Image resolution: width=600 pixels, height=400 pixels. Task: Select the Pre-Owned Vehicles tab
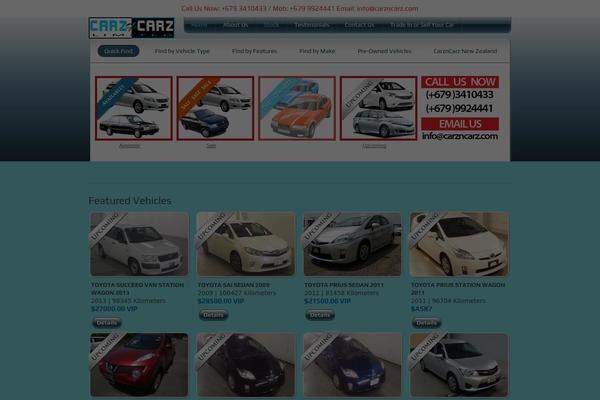[385, 51]
